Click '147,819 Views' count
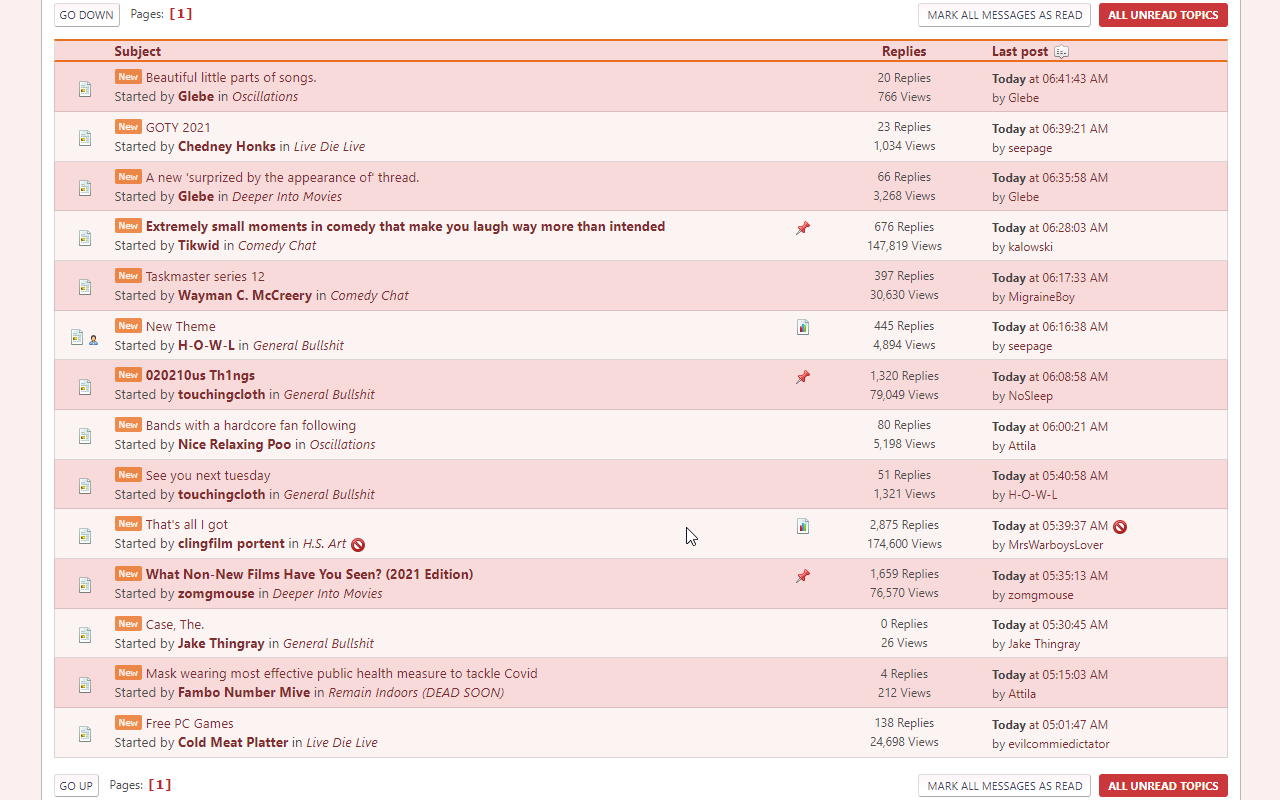 click(x=905, y=246)
